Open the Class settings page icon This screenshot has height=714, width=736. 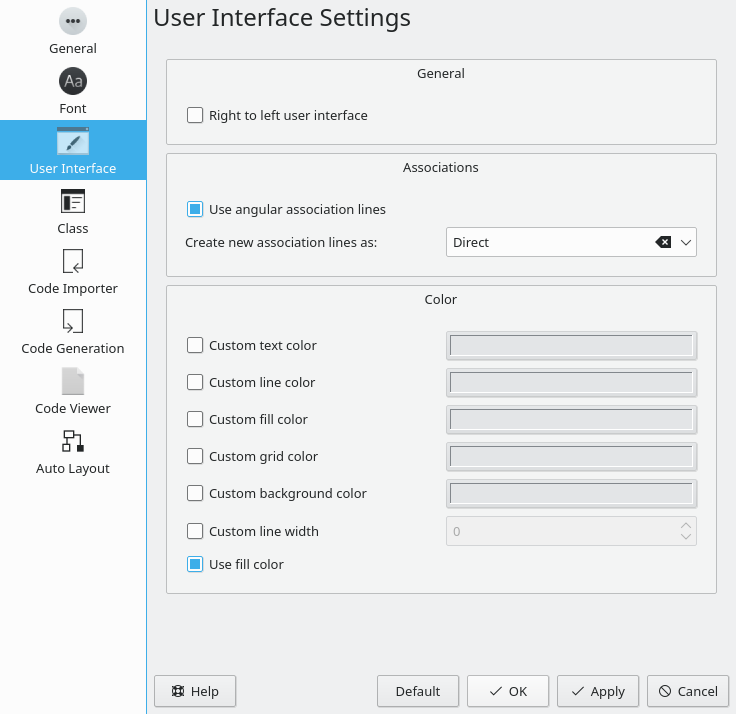pos(73,201)
